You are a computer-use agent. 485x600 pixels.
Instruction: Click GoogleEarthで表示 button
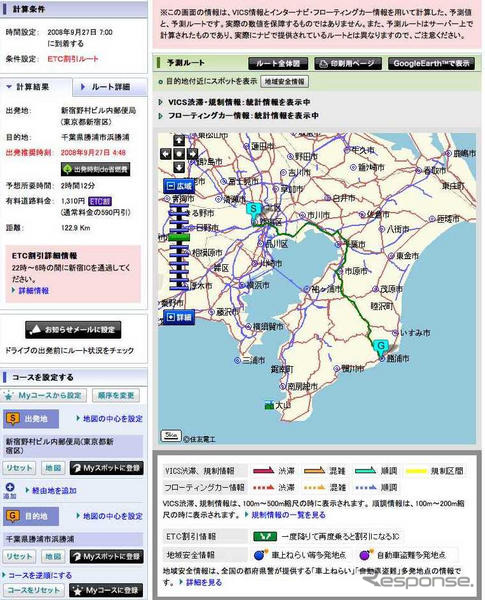[431, 64]
